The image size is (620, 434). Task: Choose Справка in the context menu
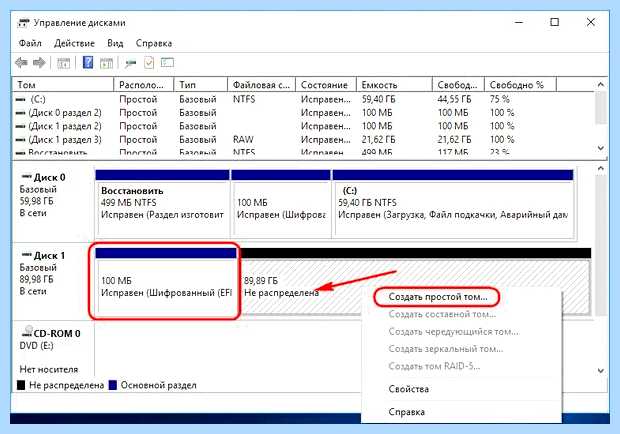406,412
